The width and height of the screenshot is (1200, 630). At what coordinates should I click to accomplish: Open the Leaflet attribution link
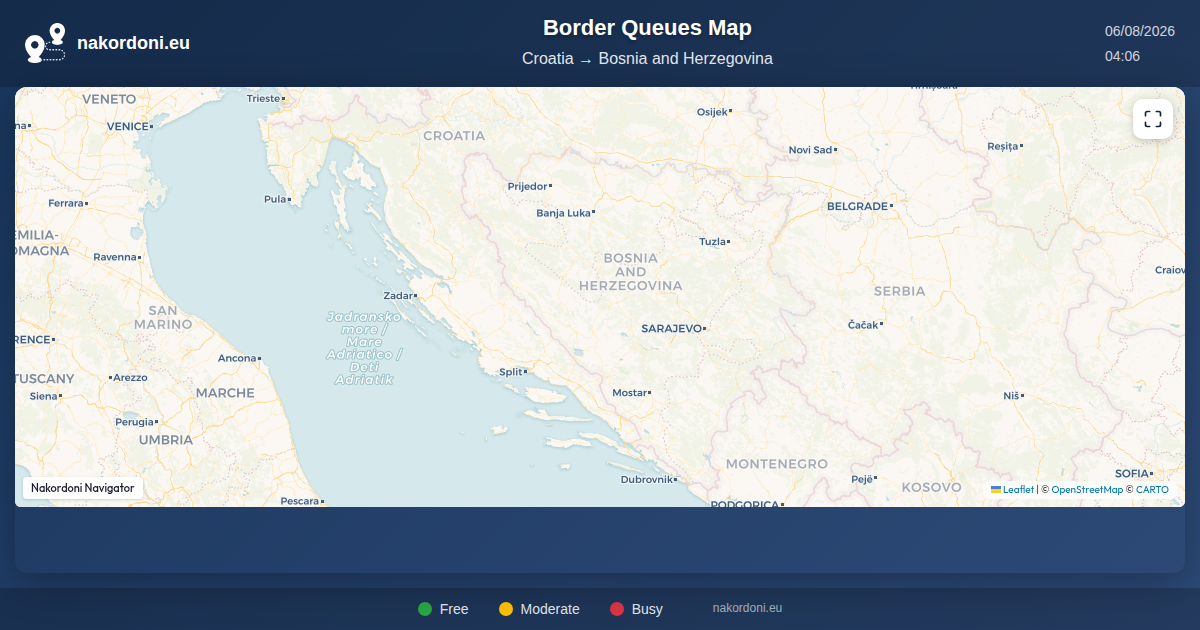coord(1012,490)
